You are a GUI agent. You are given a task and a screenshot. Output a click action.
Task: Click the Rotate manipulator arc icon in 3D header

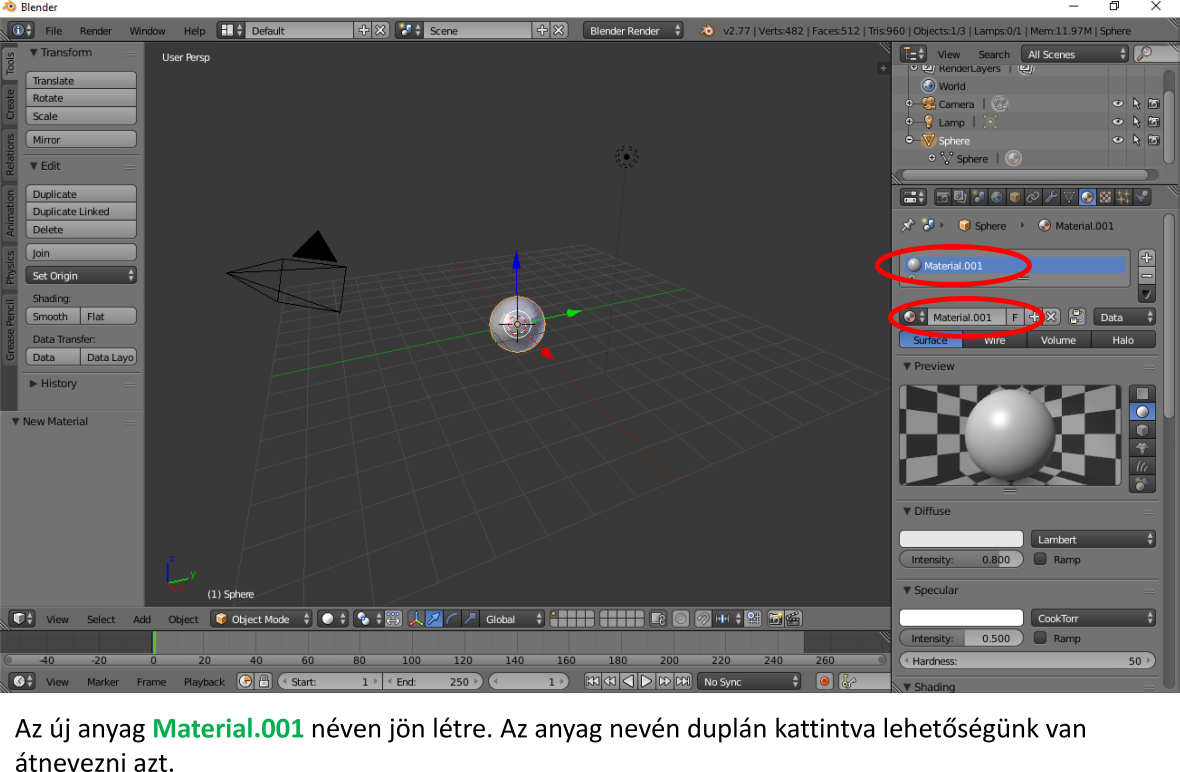pos(452,619)
